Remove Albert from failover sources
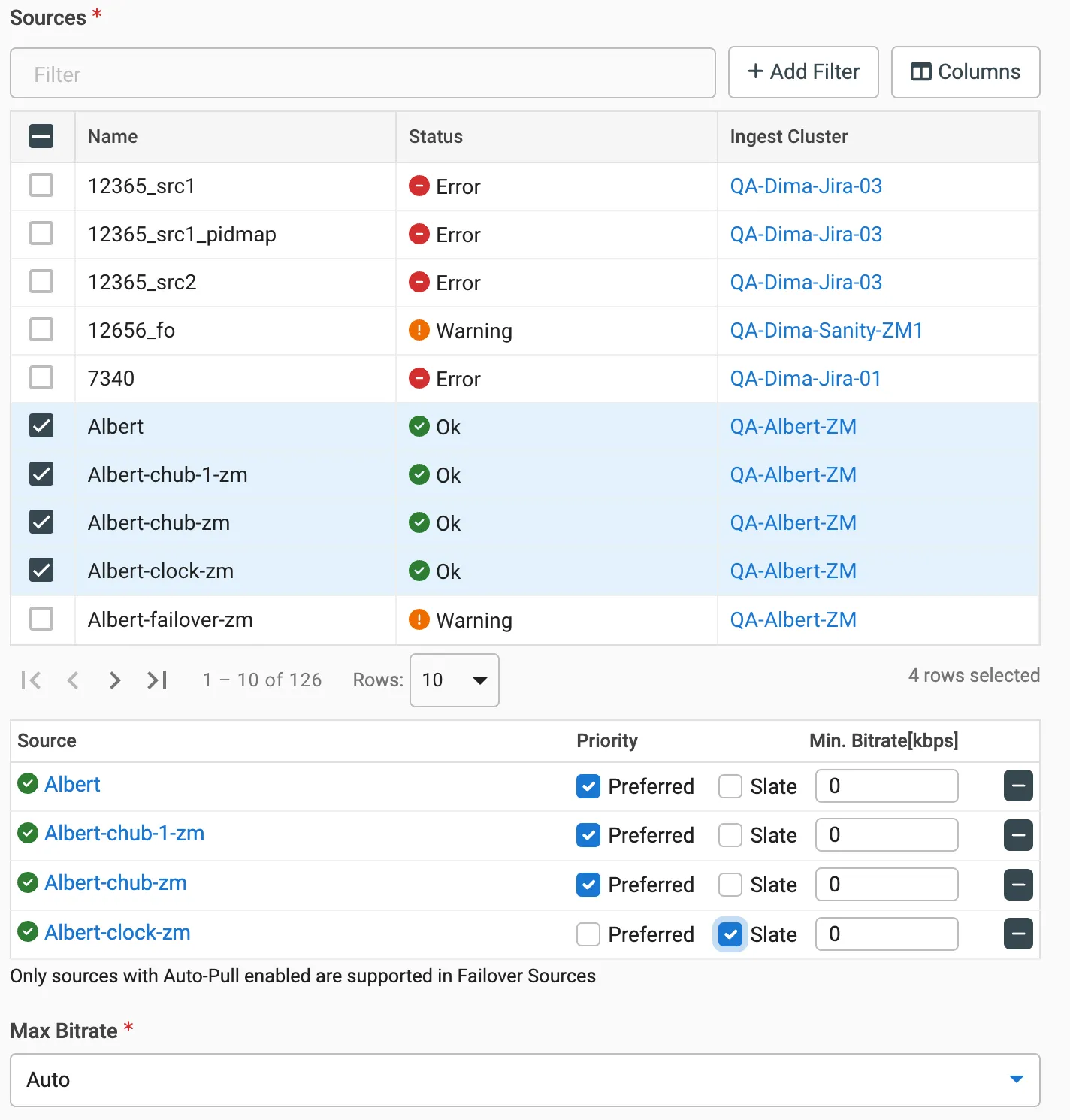 point(1018,786)
